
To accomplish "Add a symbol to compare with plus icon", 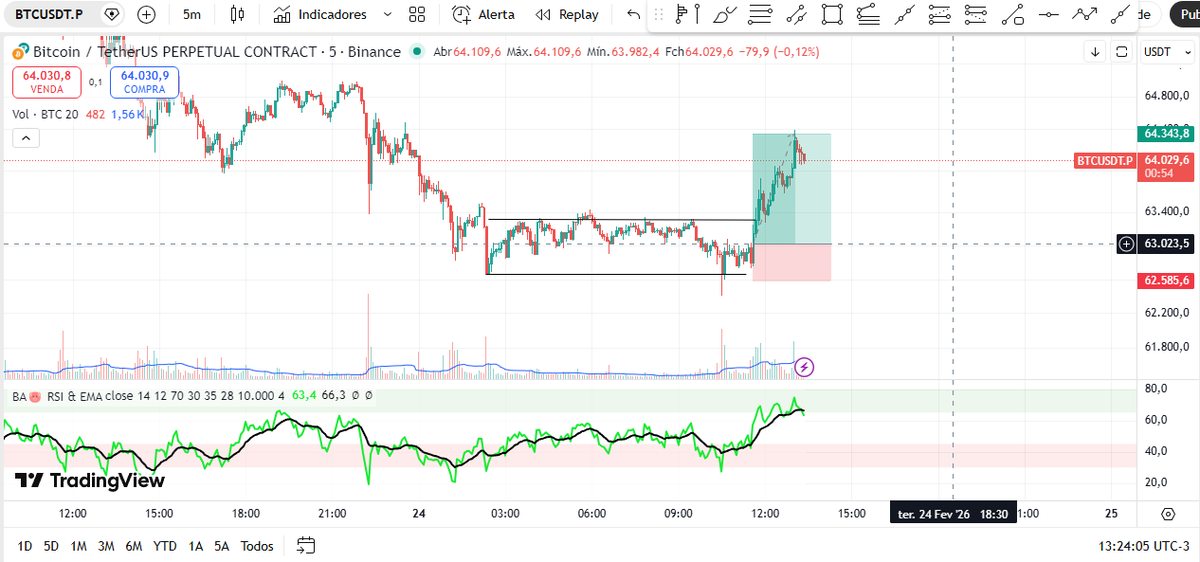I will pos(146,14).
